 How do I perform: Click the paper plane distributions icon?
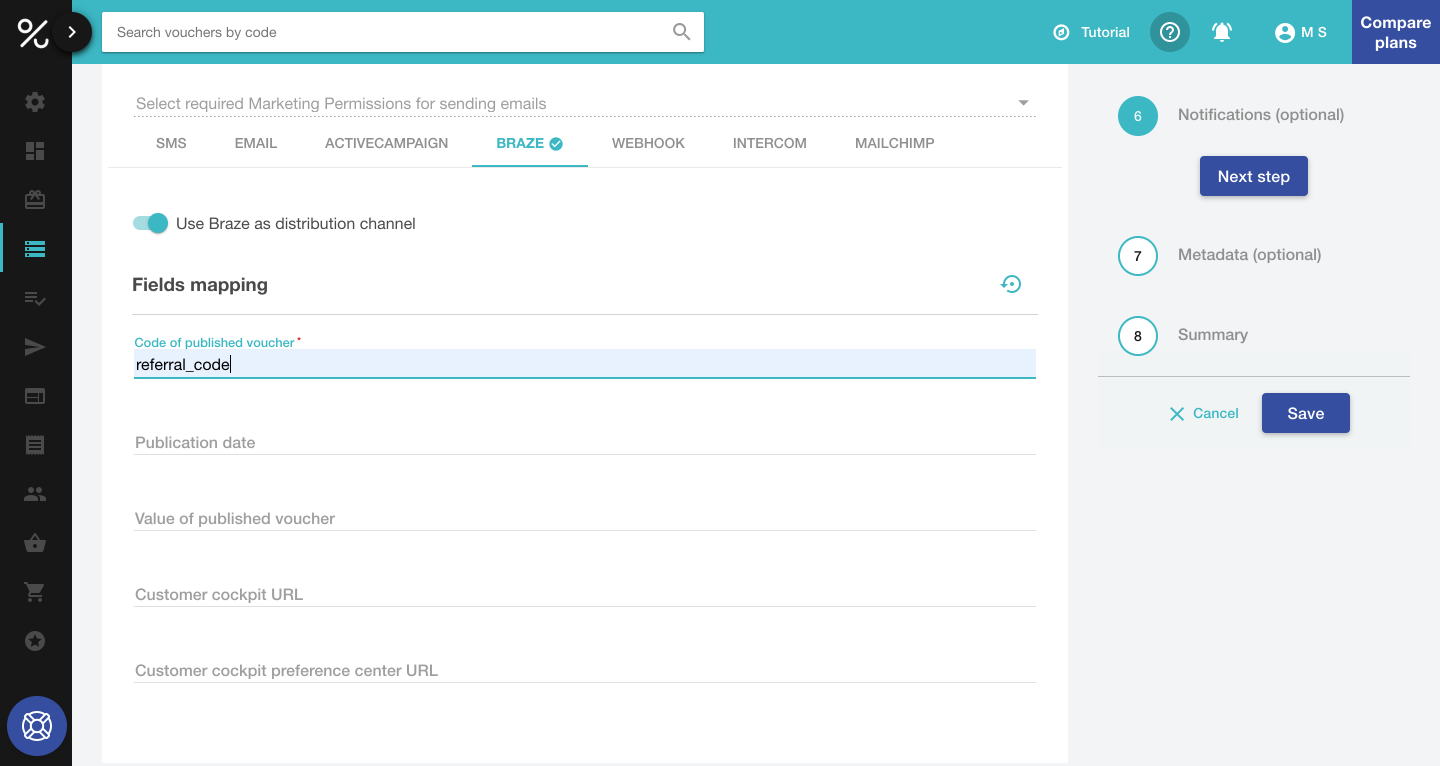pos(35,347)
